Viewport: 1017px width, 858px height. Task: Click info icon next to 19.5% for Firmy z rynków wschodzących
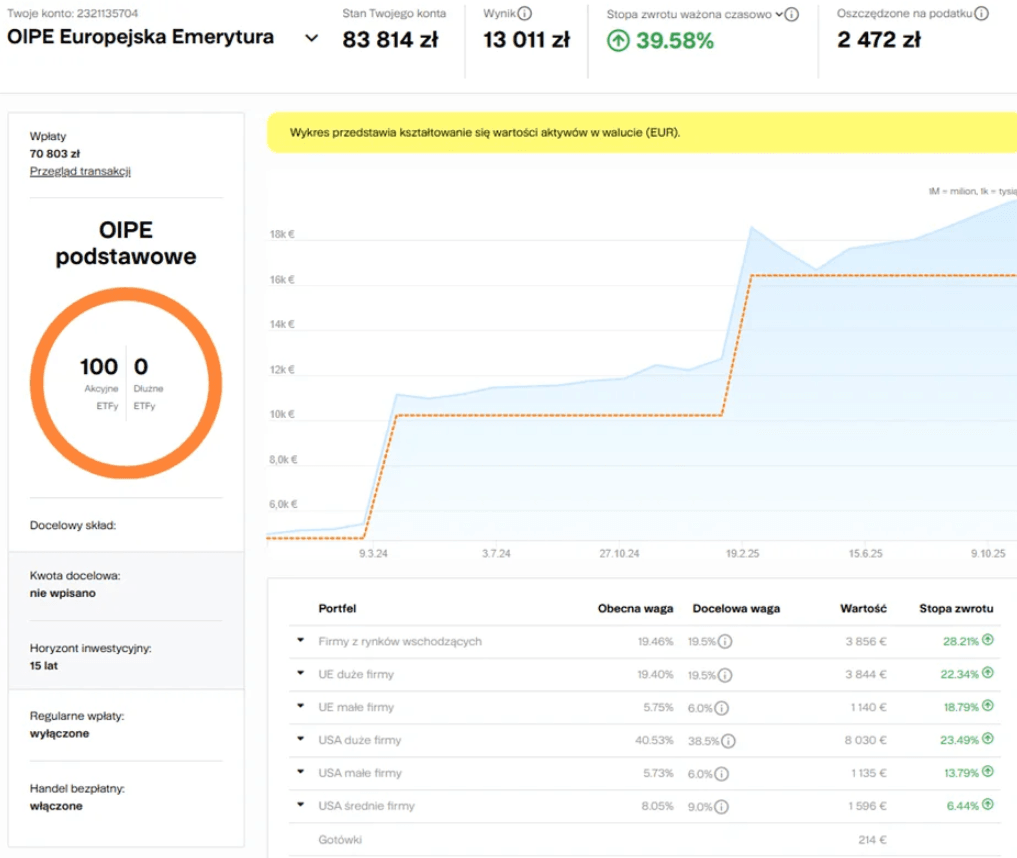coord(725,641)
